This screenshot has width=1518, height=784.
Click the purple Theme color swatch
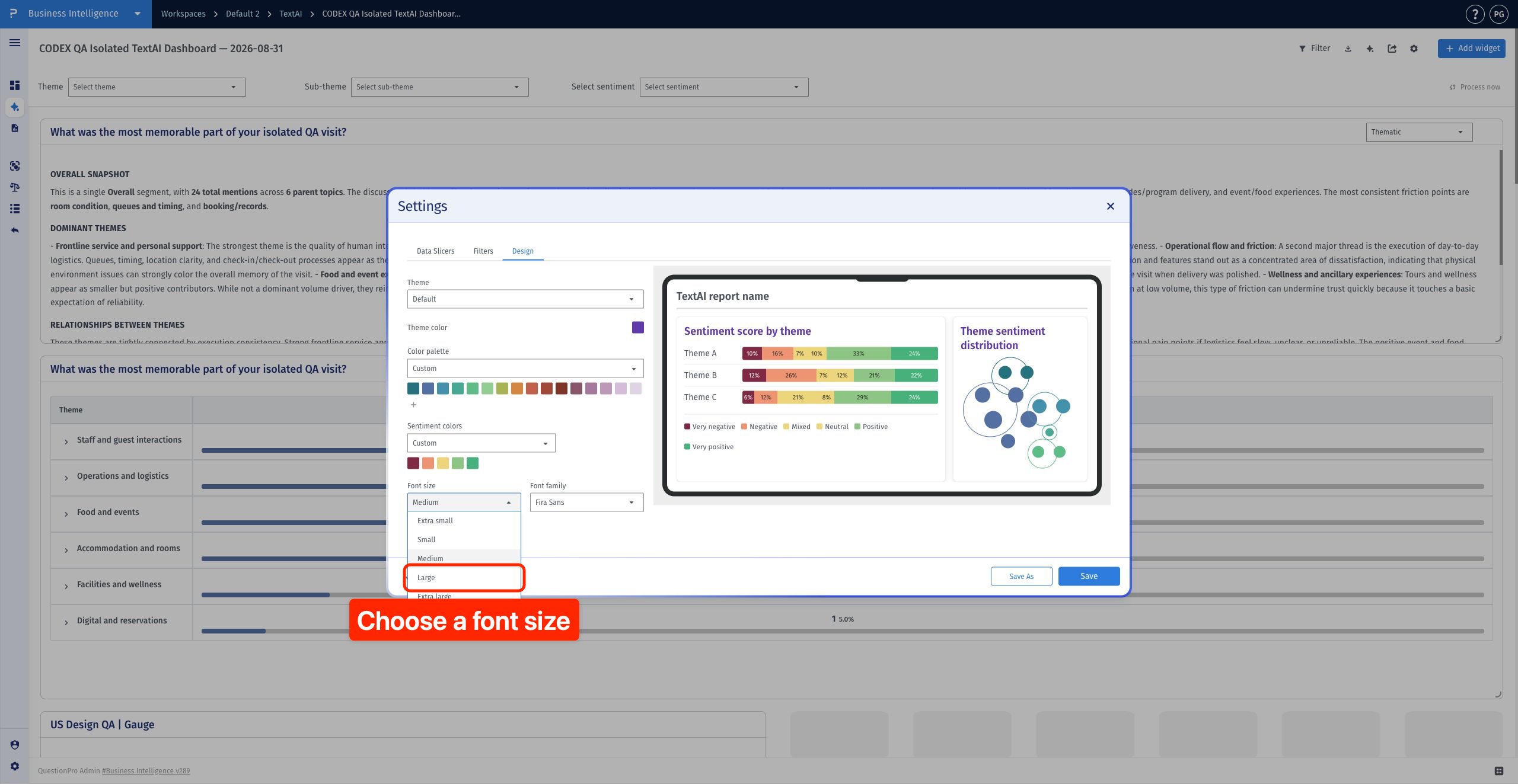637,327
